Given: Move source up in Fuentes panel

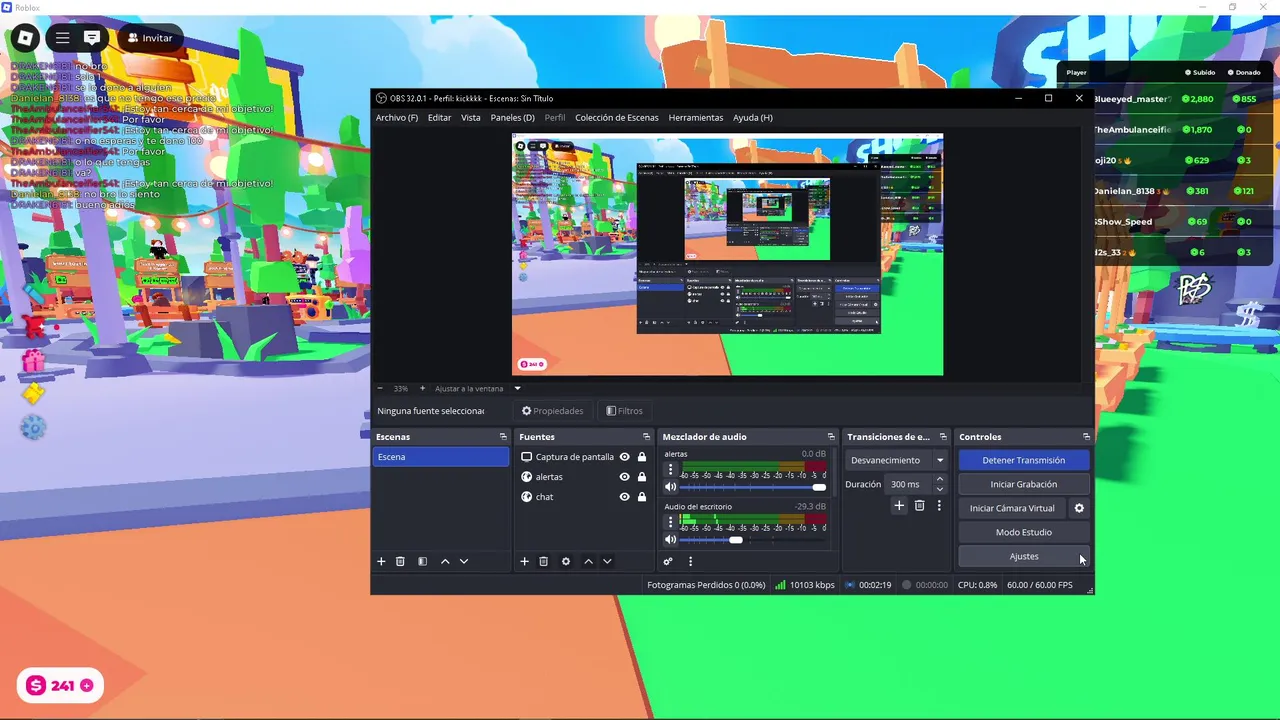Looking at the screenshot, I should click(x=588, y=562).
